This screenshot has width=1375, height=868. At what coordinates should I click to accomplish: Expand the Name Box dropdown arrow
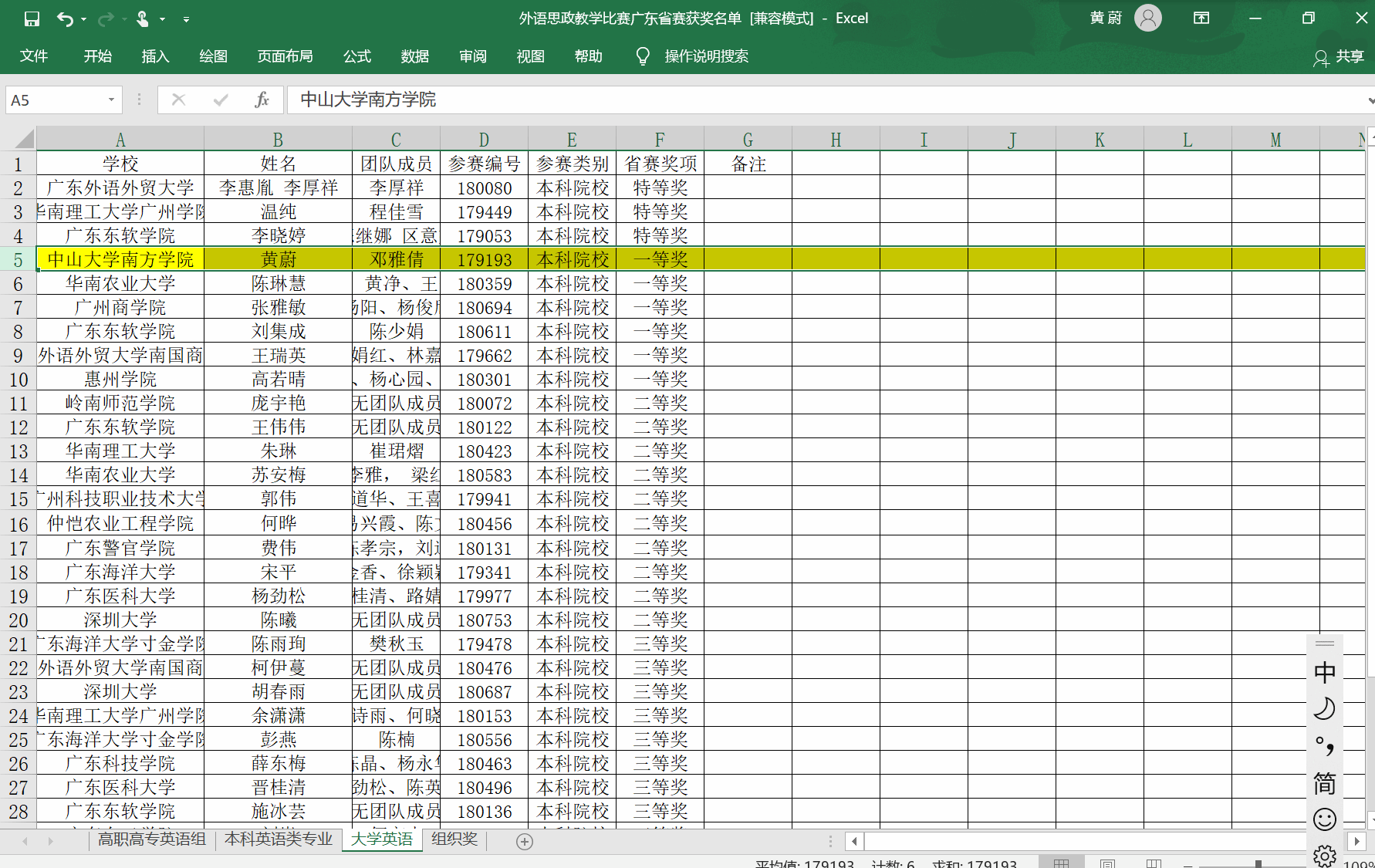click(111, 100)
